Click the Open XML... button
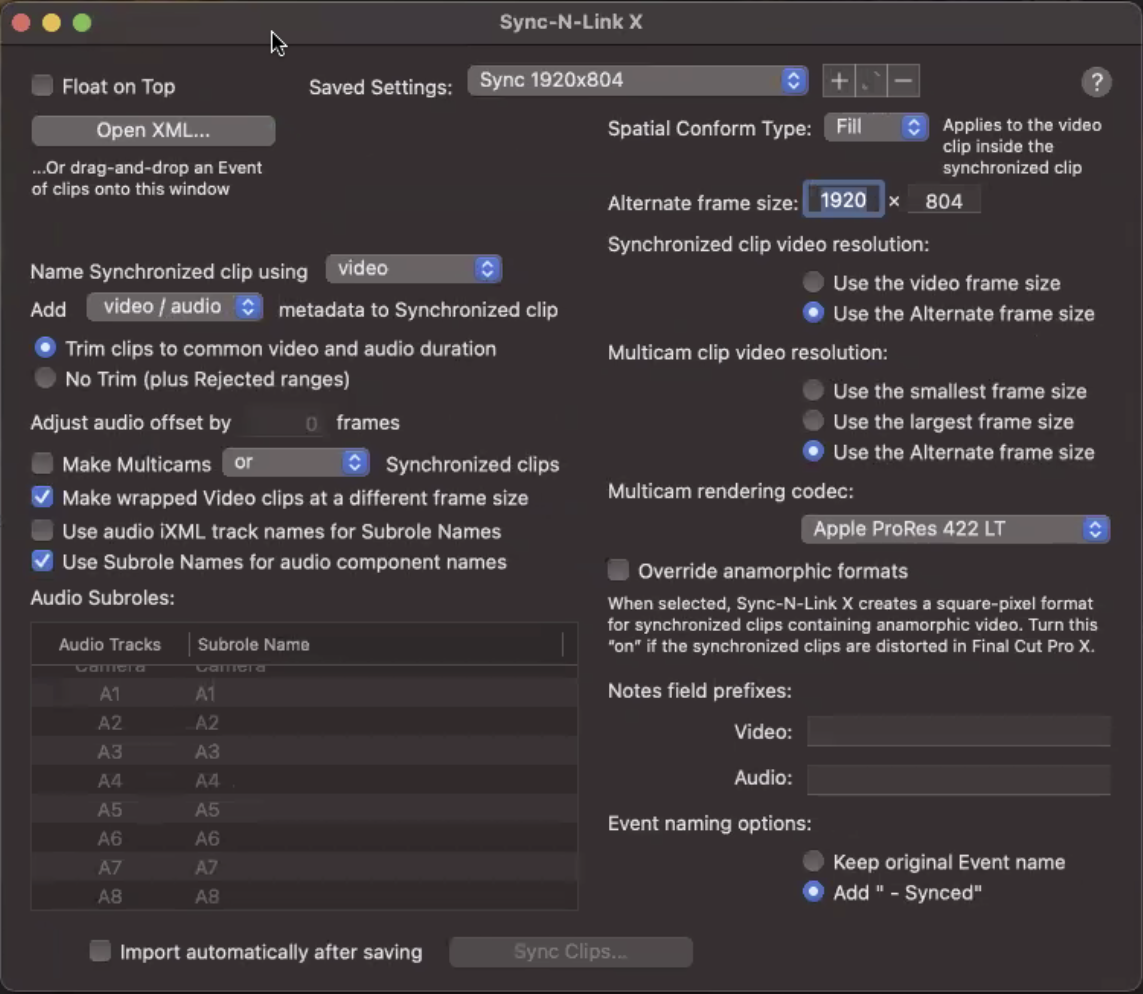 point(153,131)
